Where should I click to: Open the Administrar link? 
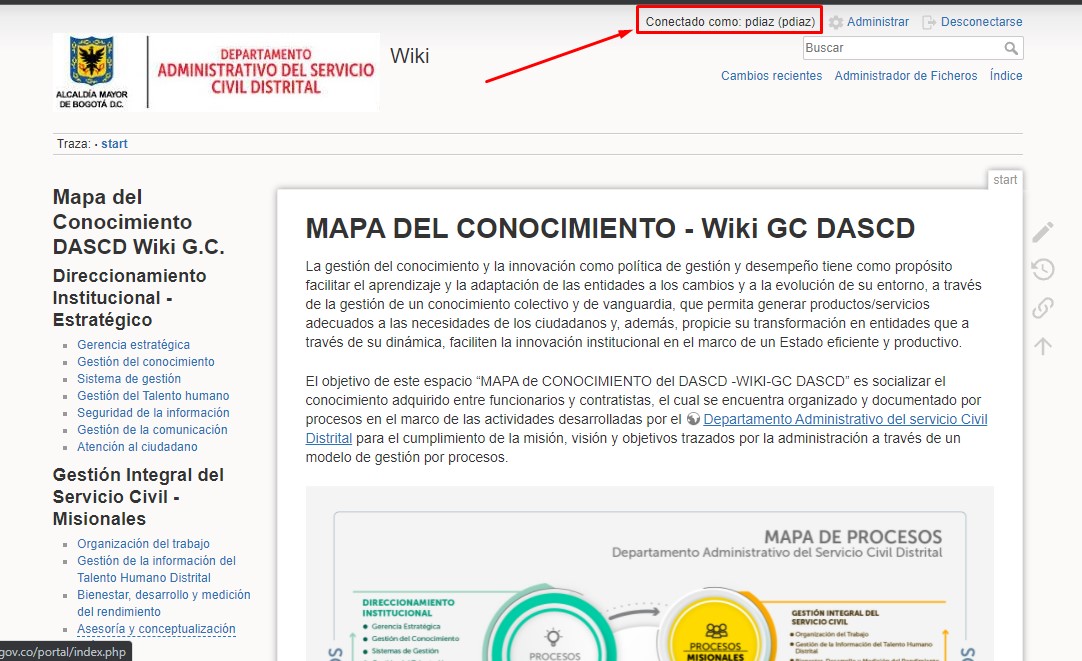878,22
